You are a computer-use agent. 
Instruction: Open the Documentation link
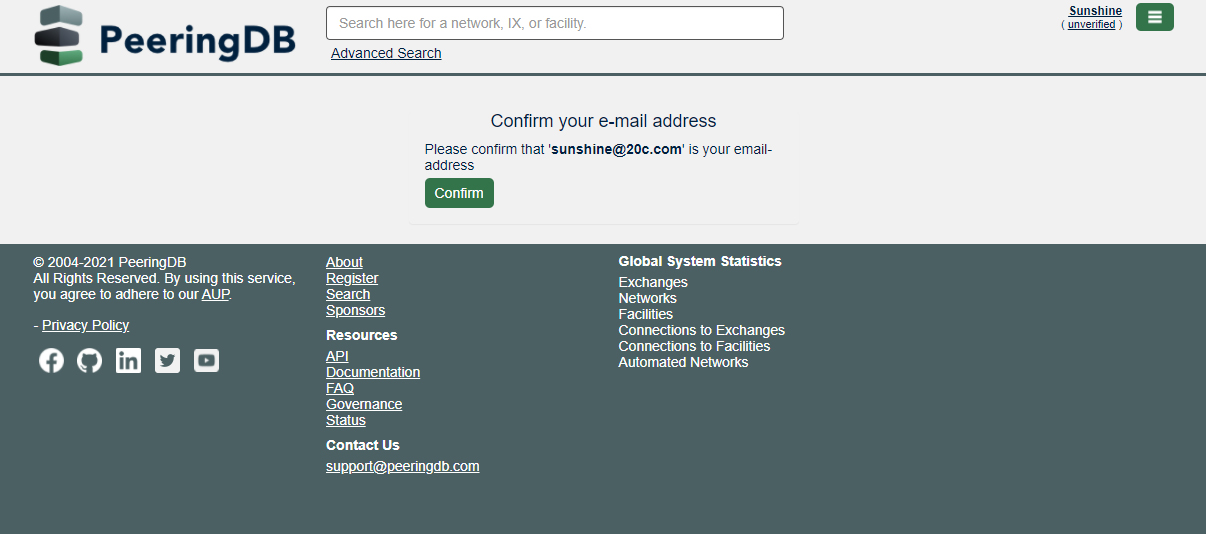point(373,372)
